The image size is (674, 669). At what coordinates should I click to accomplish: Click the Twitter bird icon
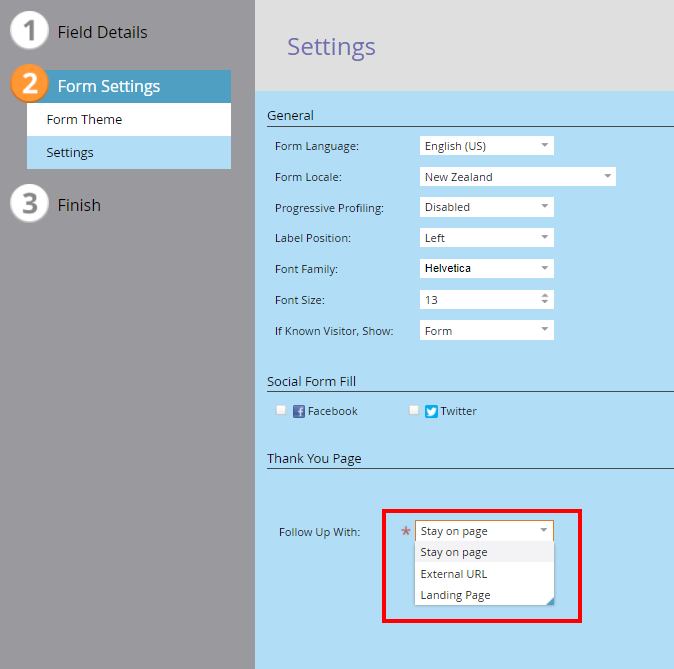point(431,411)
